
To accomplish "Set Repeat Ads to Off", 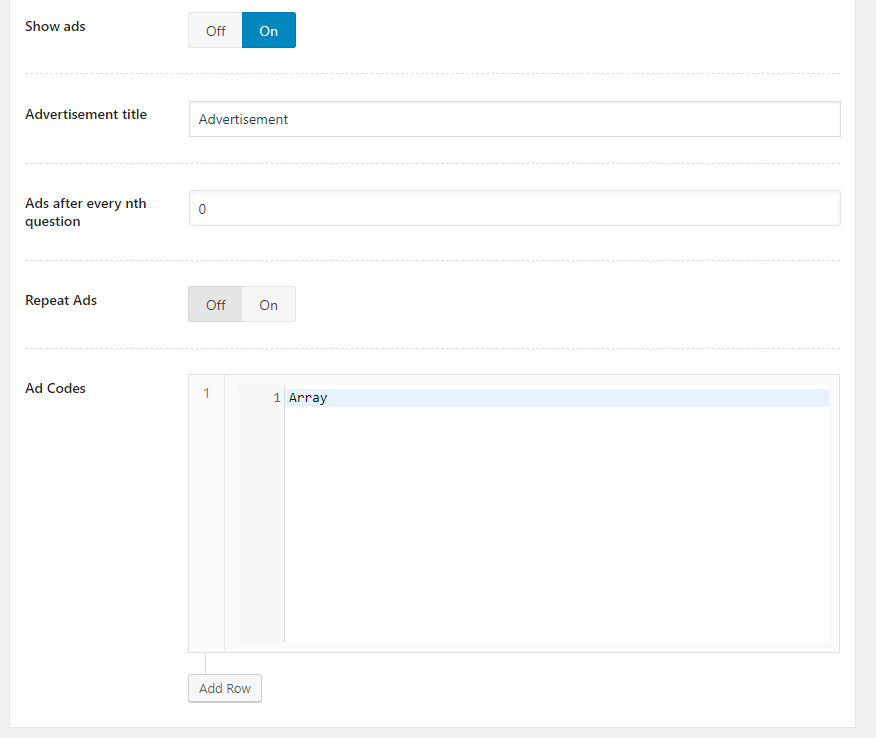I will (215, 305).
